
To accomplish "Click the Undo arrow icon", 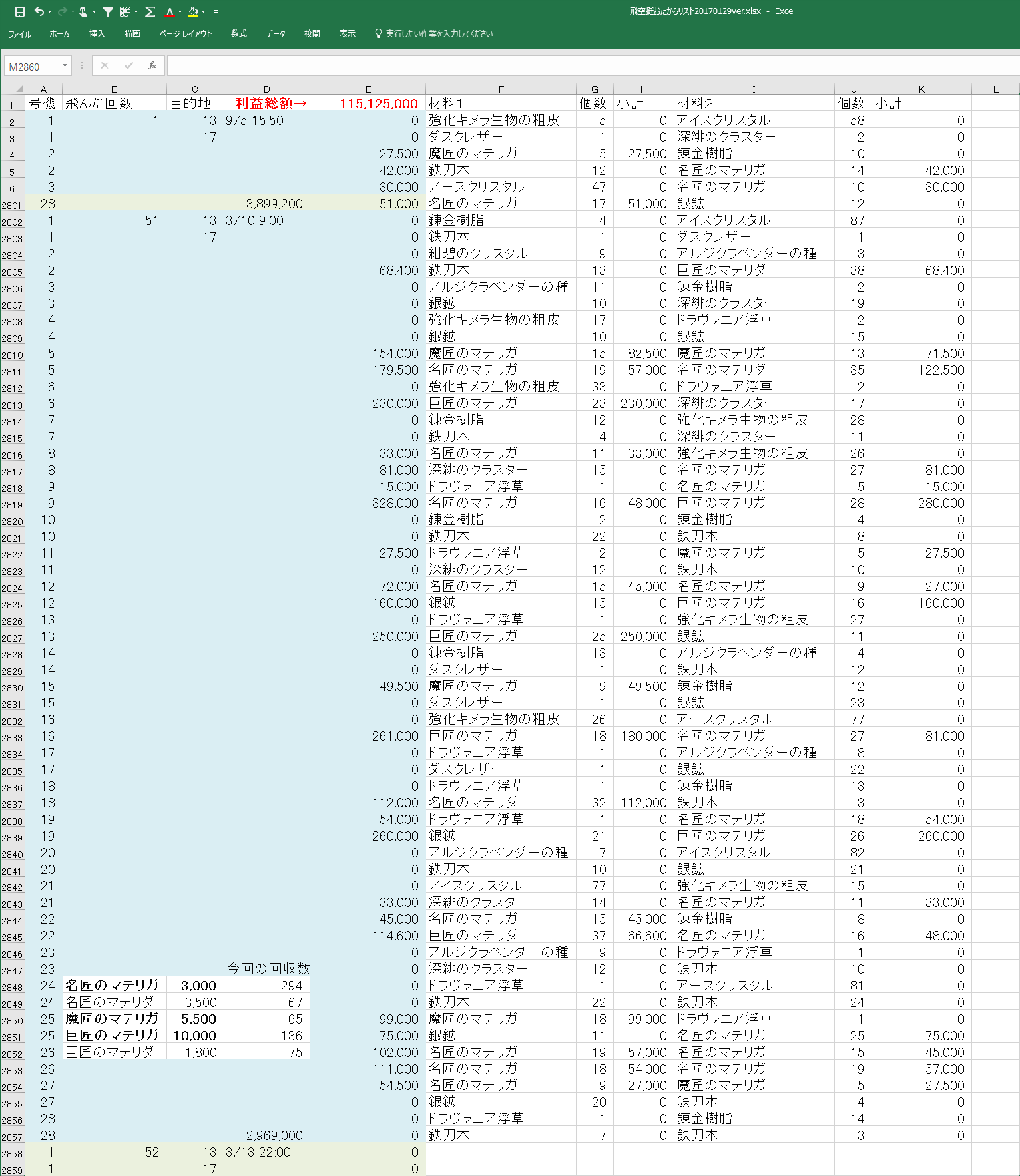I will pos(39,12).
